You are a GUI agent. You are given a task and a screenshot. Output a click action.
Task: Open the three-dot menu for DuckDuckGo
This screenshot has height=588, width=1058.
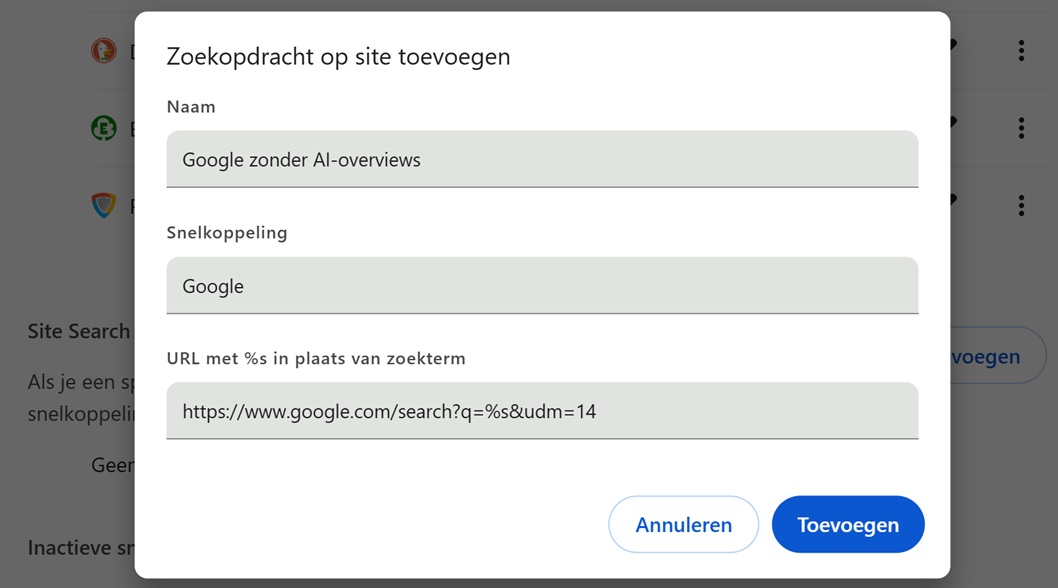tap(1021, 50)
